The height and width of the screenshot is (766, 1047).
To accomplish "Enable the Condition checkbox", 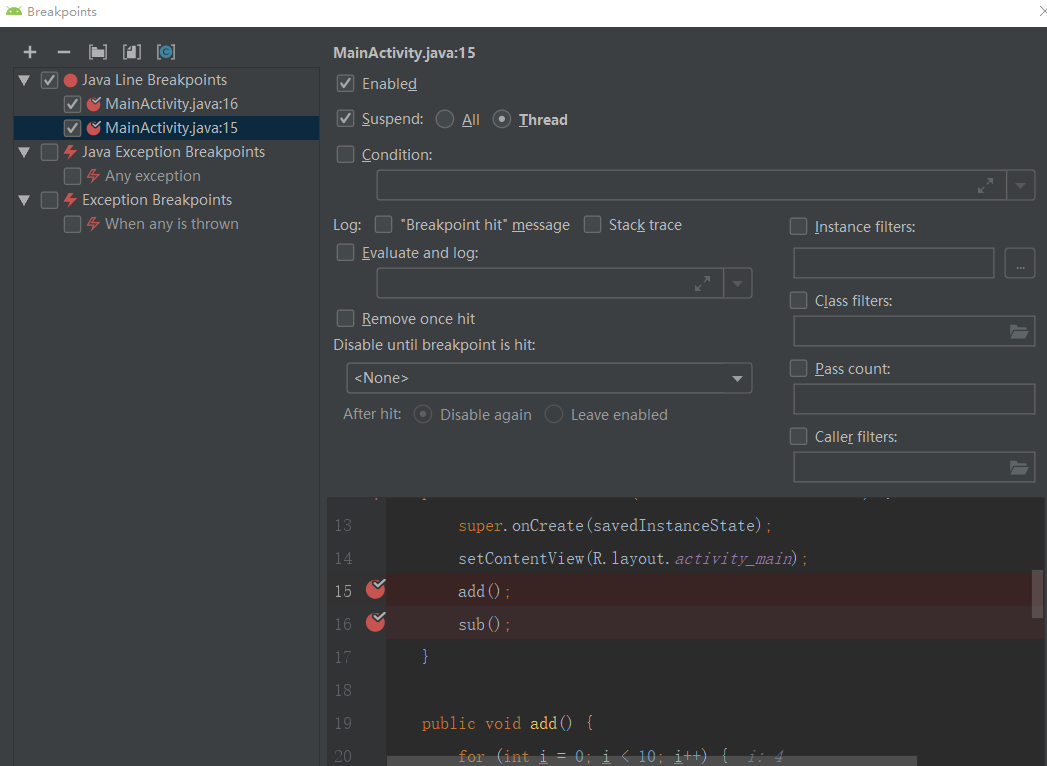I will tap(345, 154).
